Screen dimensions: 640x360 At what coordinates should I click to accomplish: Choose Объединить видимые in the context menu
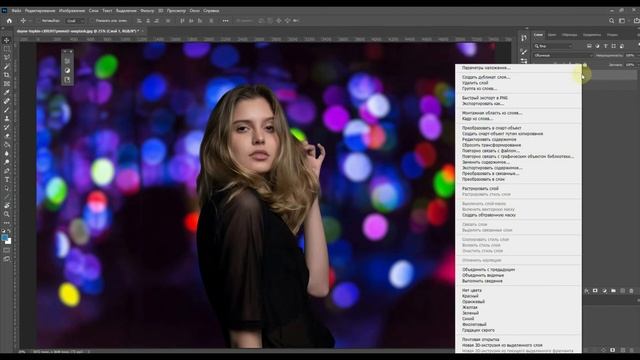(483, 275)
